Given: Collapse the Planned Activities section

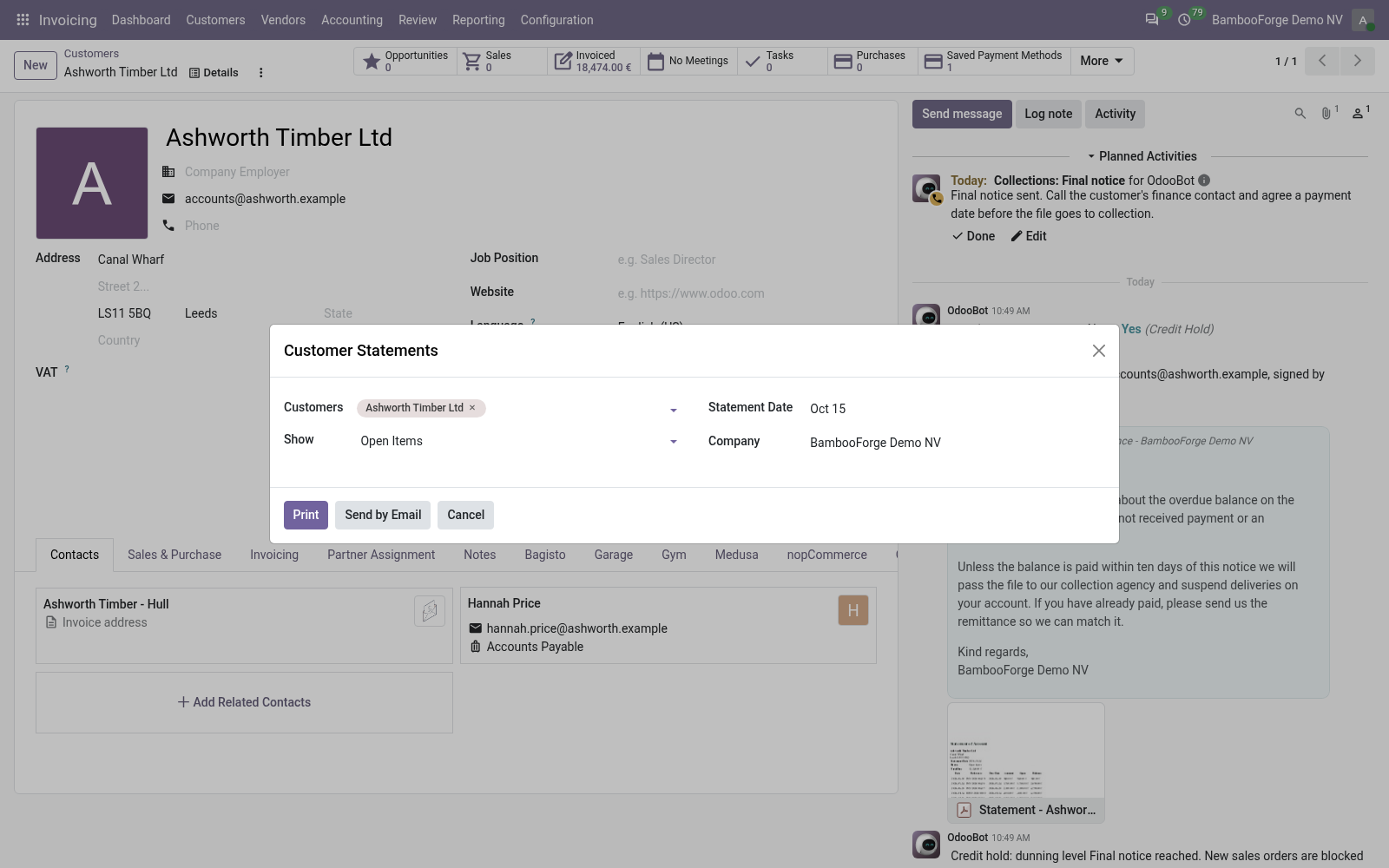Looking at the screenshot, I should (x=1142, y=156).
